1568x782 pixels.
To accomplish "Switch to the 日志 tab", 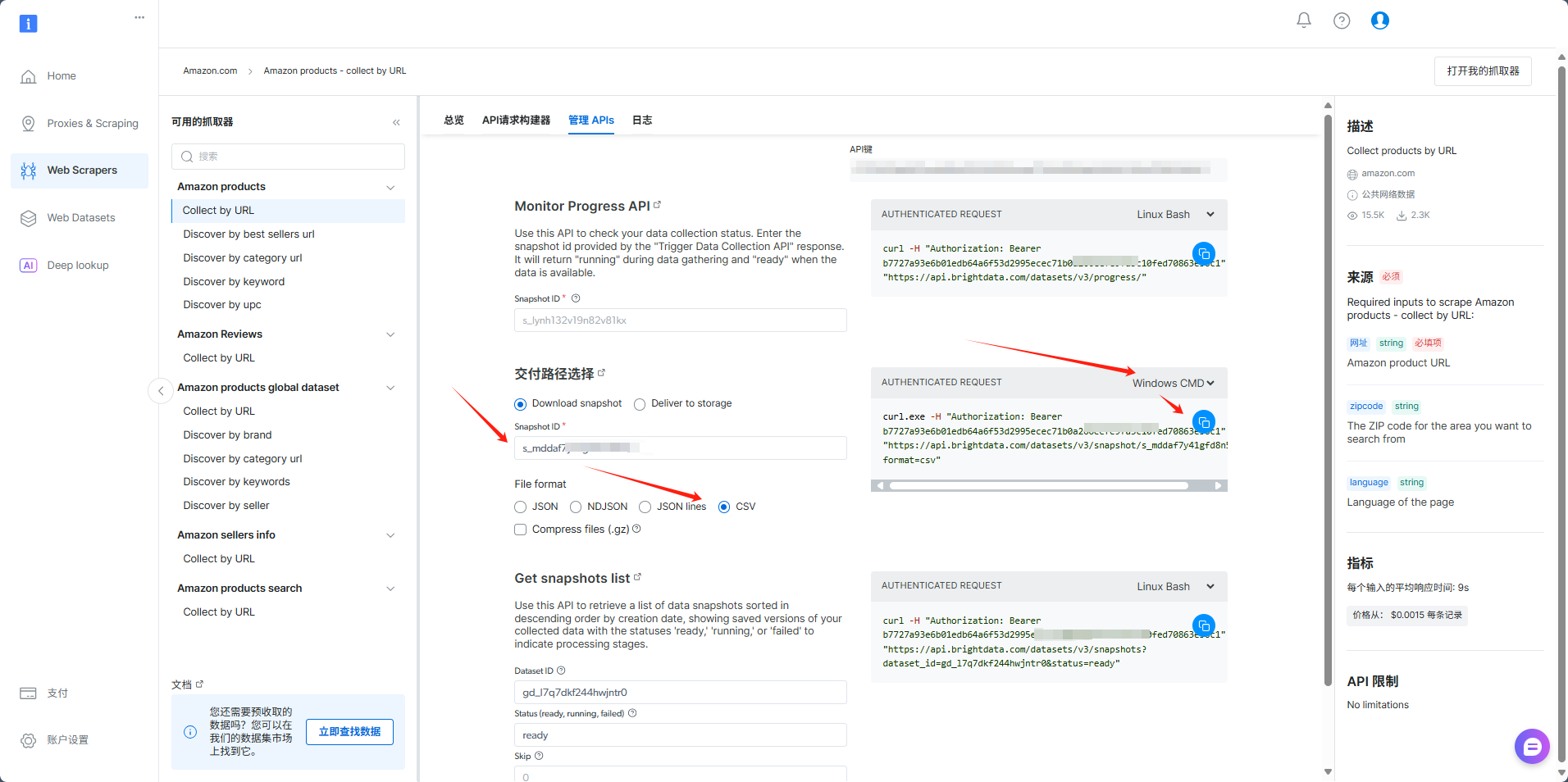I will pos(642,120).
